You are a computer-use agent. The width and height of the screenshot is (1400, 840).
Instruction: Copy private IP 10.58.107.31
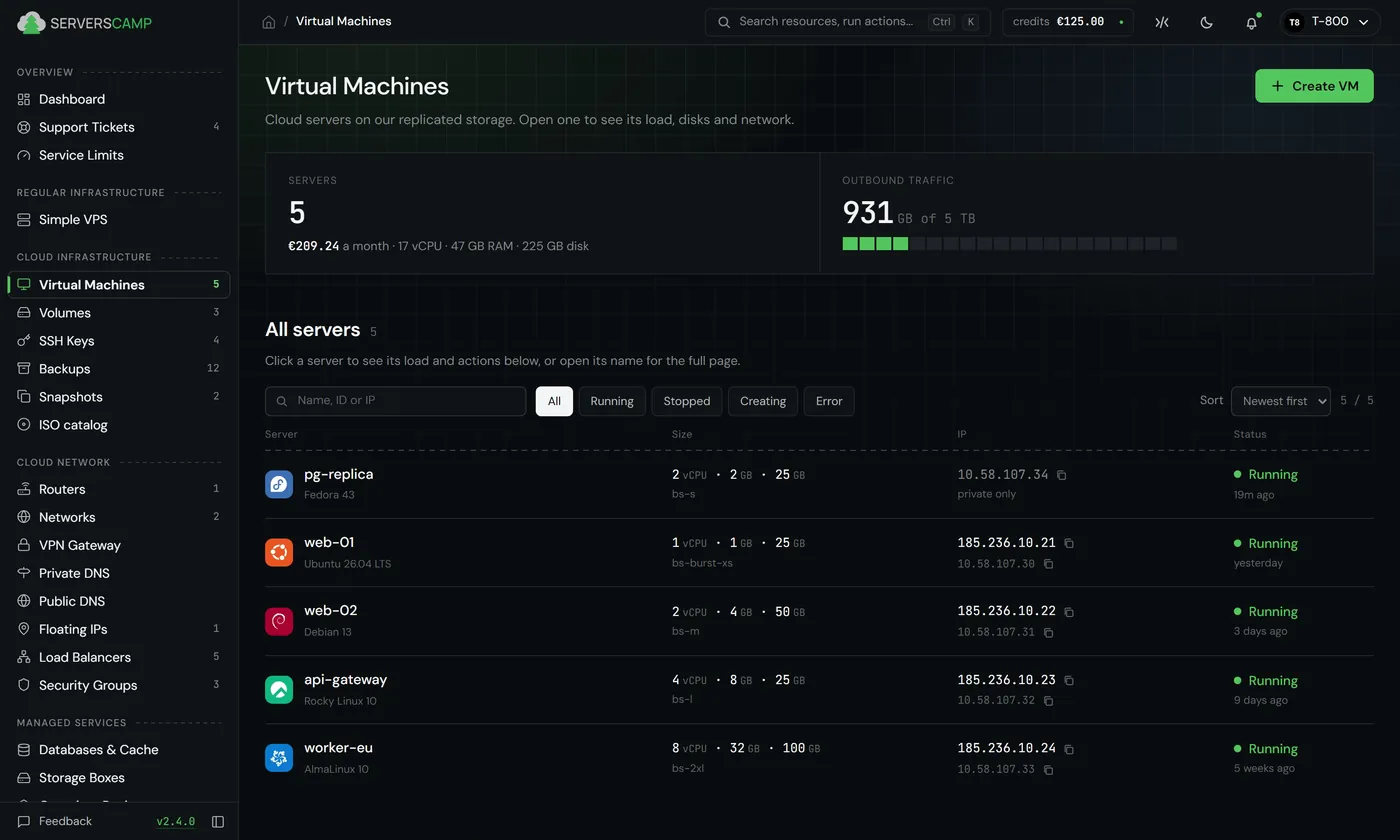coord(1048,632)
